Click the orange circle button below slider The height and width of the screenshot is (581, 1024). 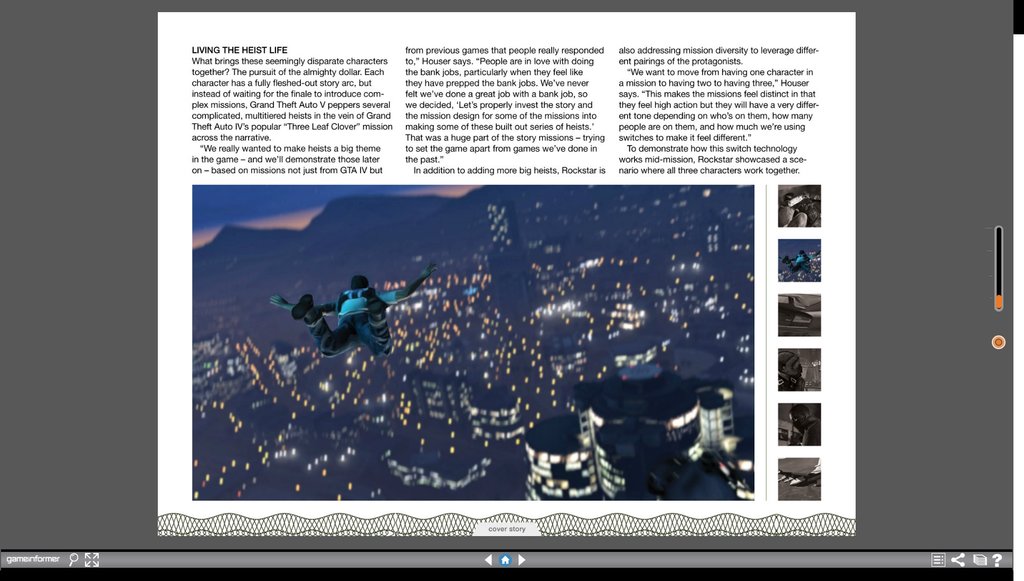998,342
